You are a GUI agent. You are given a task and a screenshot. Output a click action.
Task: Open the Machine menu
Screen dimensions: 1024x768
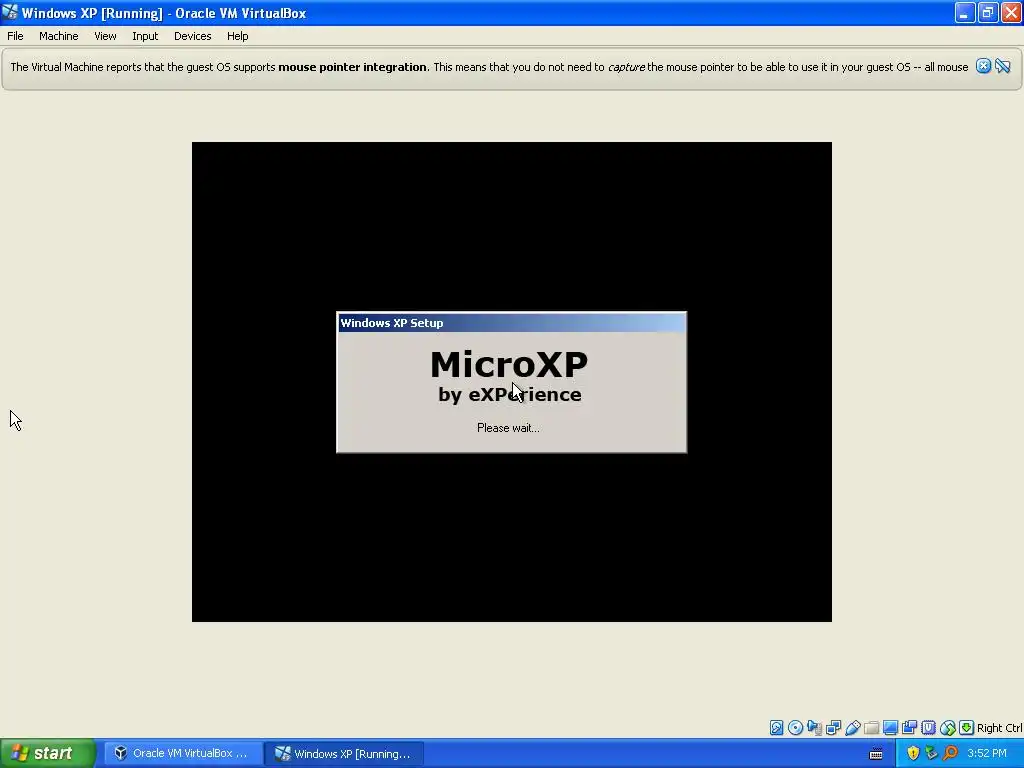tap(58, 36)
